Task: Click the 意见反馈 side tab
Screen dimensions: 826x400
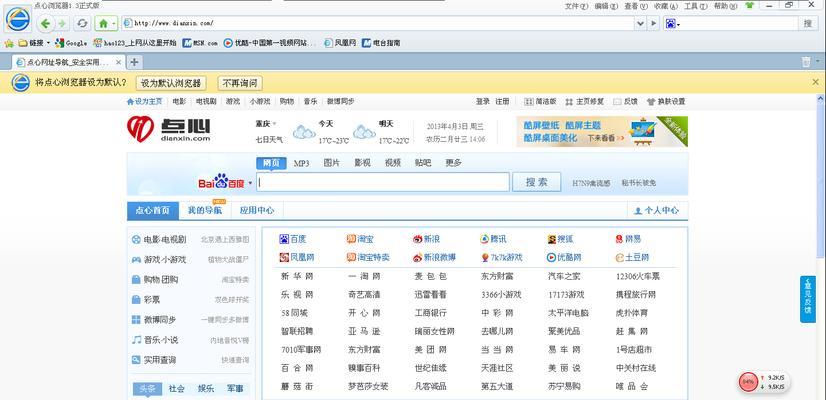Action: pos(808,299)
